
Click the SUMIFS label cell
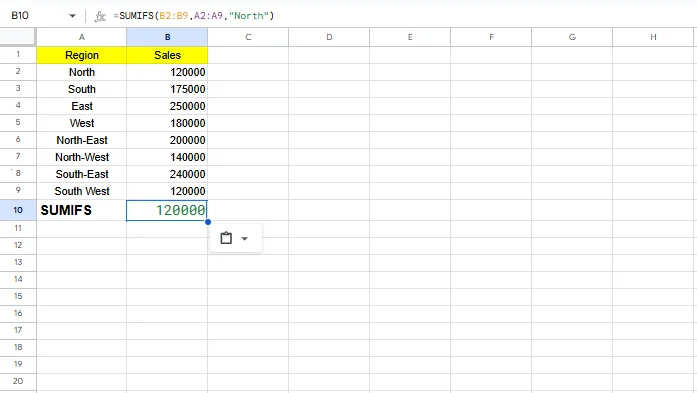(82, 210)
